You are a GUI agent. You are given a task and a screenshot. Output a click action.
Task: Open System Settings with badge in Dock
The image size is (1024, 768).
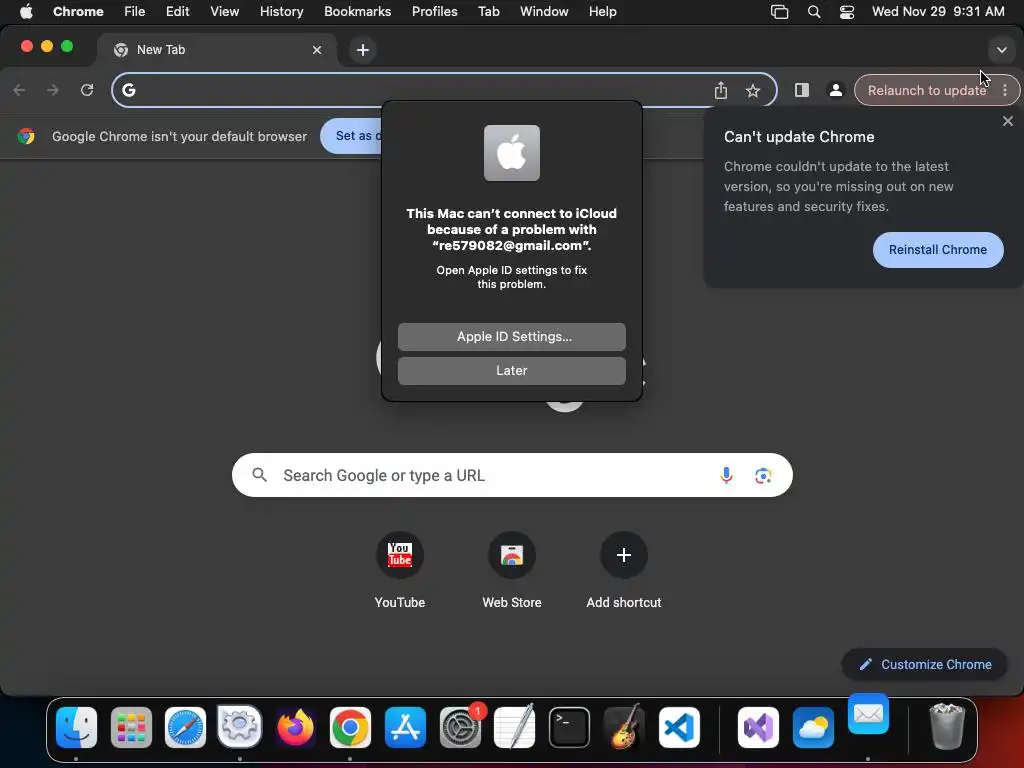[x=461, y=726]
